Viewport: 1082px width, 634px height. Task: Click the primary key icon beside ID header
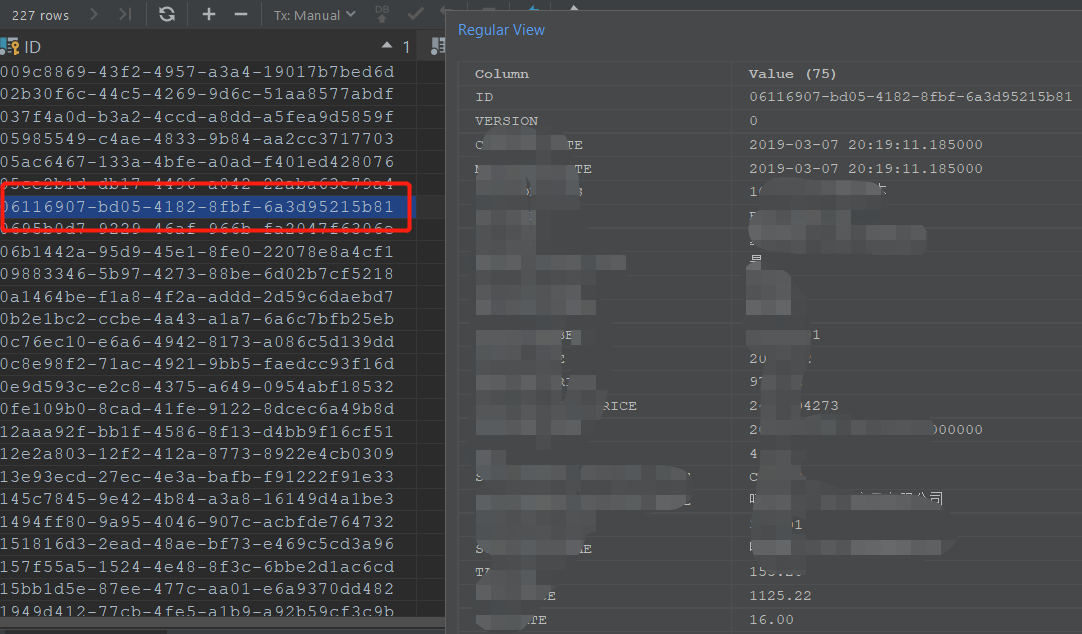tap(10, 47)
